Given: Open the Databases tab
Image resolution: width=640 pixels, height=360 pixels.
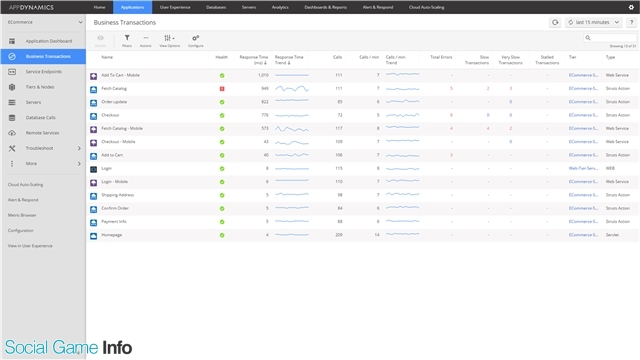Looking at the screenshot, I should click(216, 7).
